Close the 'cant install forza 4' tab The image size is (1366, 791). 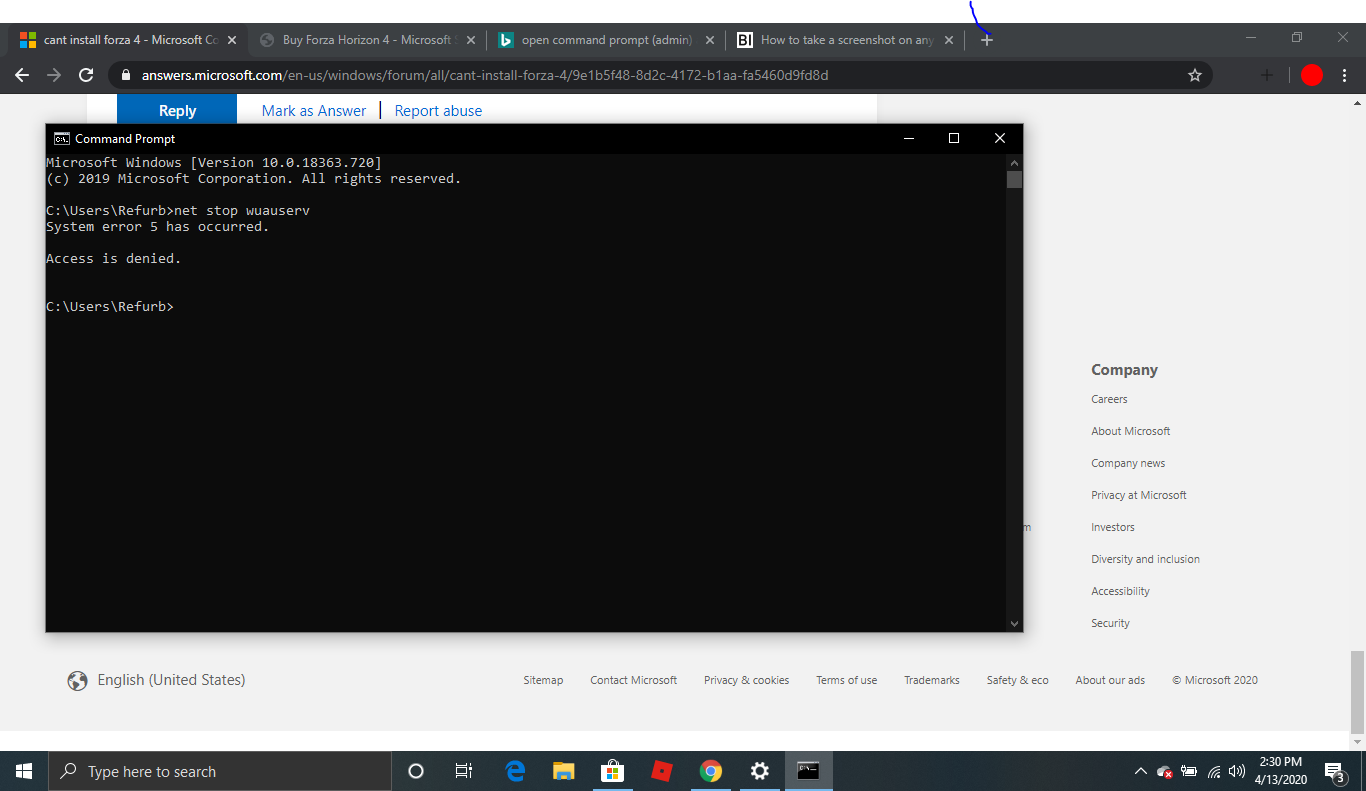(232, 40)
